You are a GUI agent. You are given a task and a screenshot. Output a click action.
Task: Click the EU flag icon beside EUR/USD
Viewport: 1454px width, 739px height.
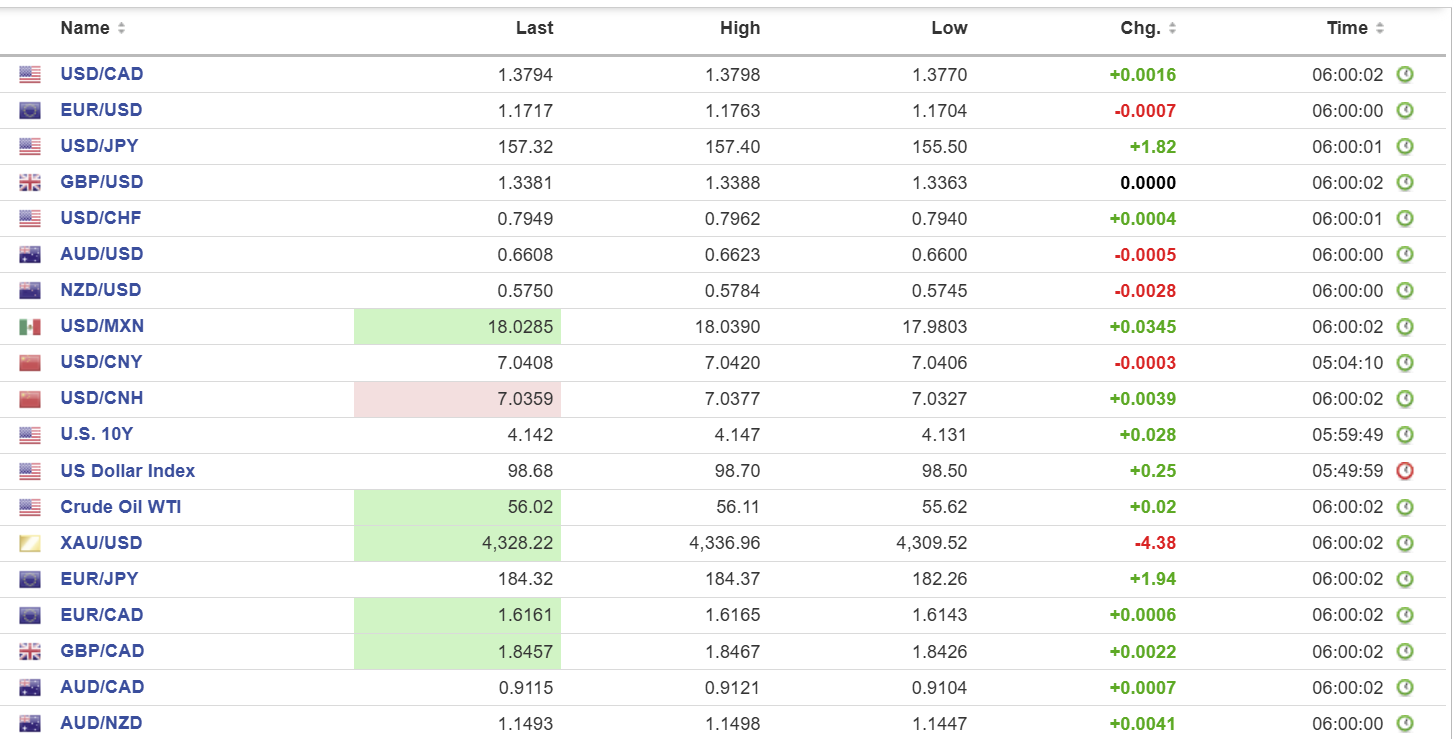pos(30,111)
